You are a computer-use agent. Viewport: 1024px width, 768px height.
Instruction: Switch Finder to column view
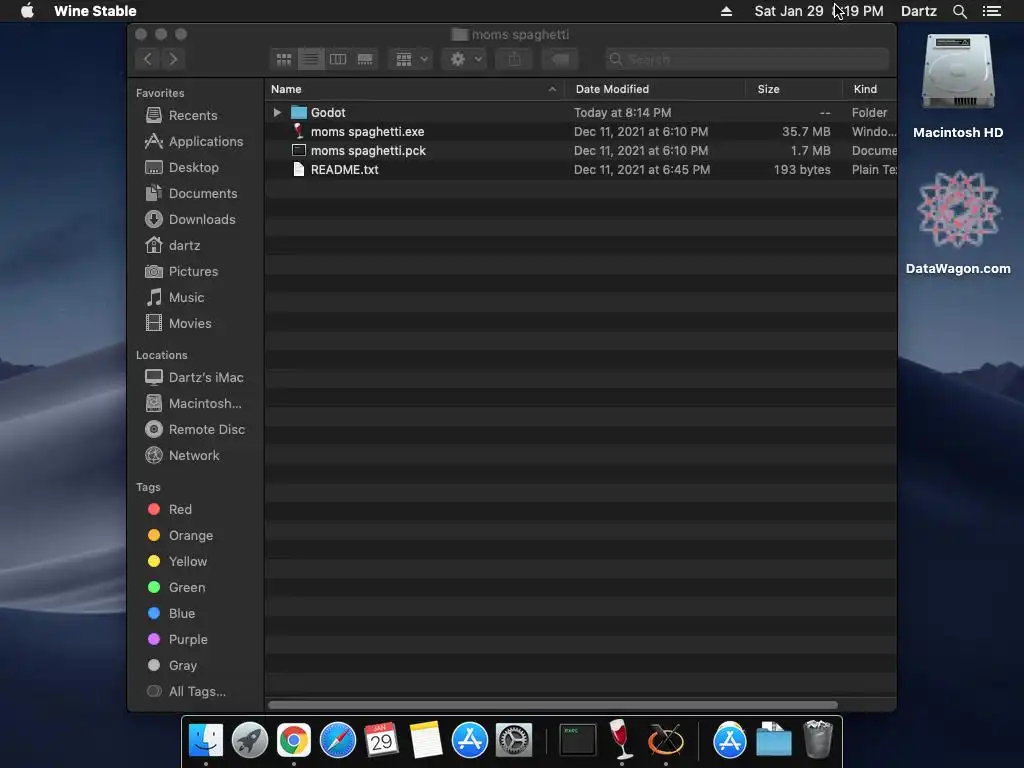[x=338, y=59]
